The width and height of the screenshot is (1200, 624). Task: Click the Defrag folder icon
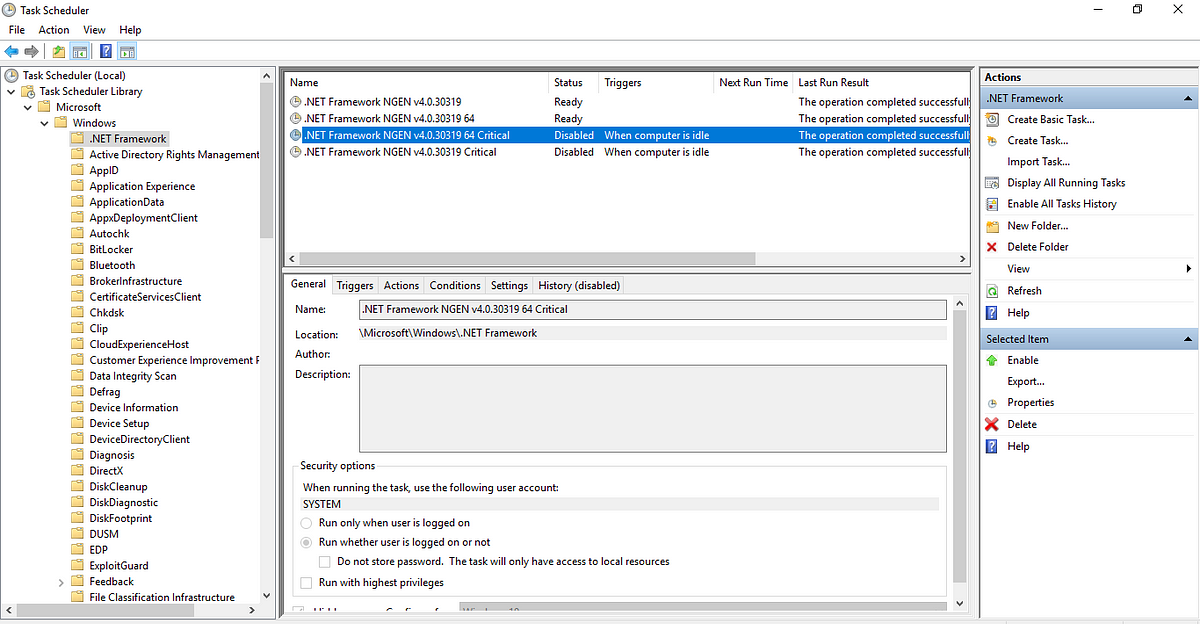[78, 392]
